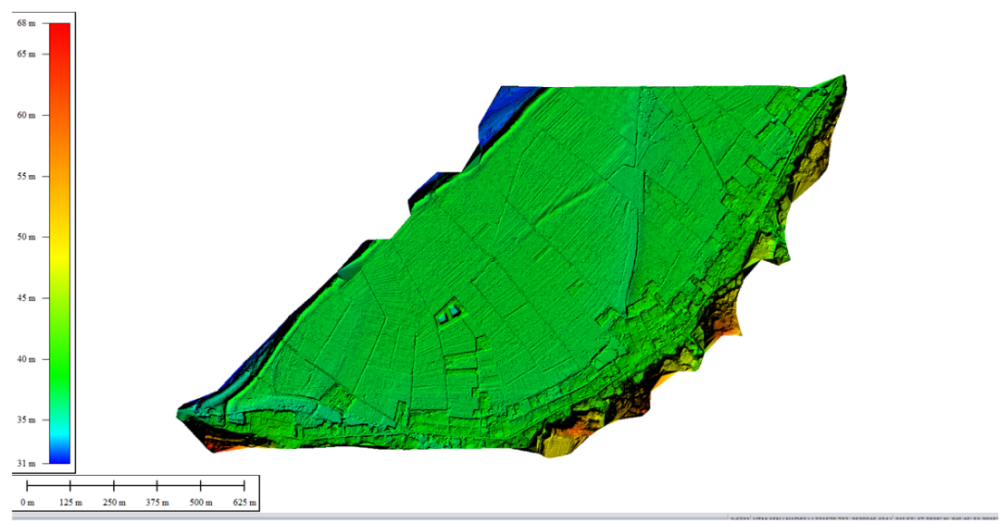The image size is (1000, 524).
Task: Click the '375 m' scale bar label
Action: pos(157,502)
